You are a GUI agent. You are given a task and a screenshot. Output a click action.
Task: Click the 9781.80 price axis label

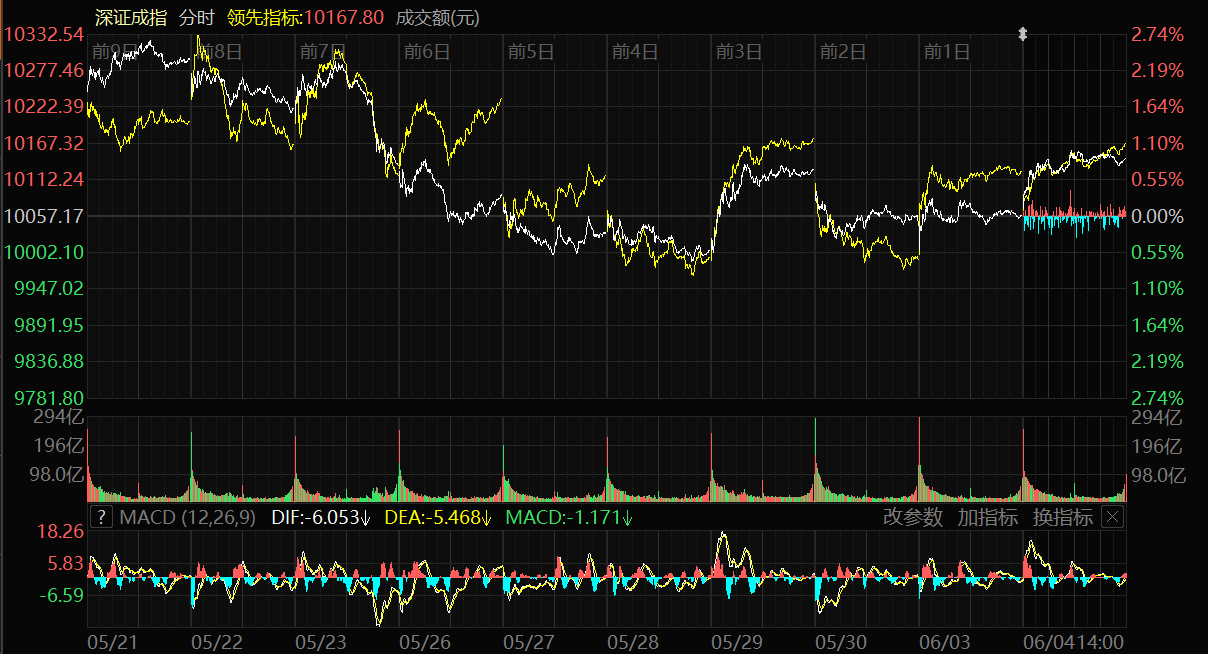coord(48,397)
